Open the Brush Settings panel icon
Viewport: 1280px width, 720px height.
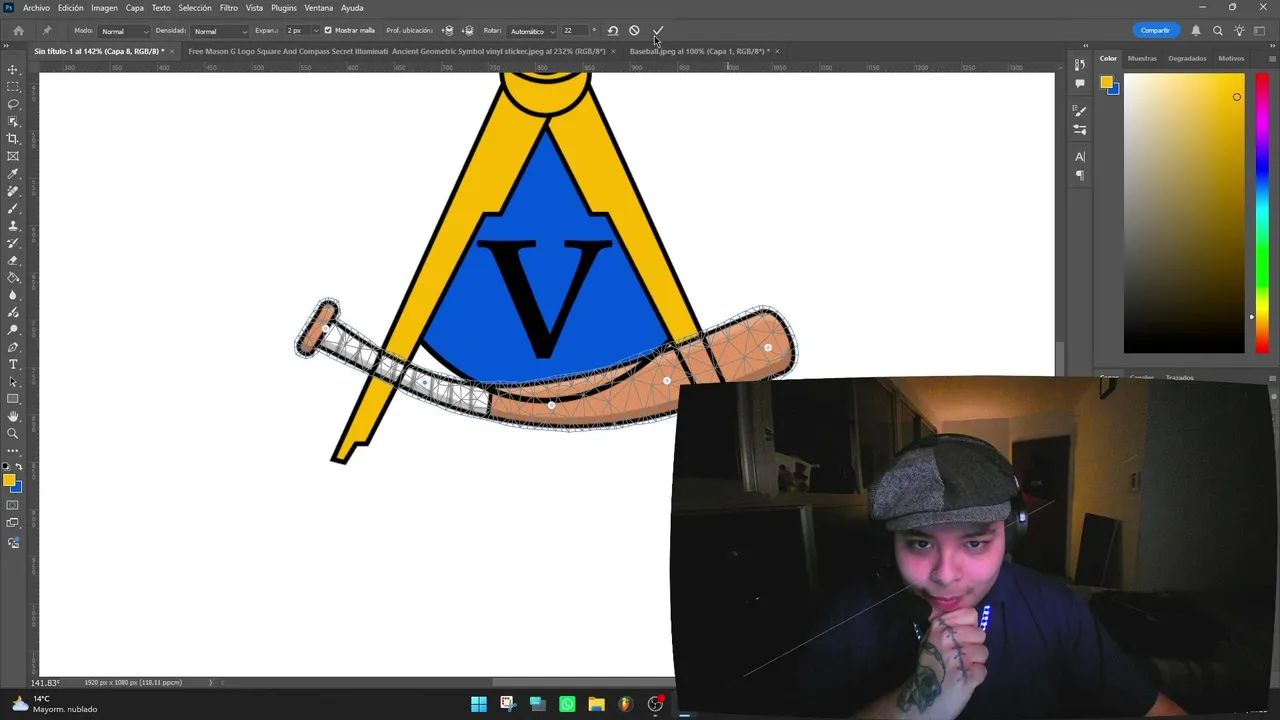click(x=1080, y=110)
